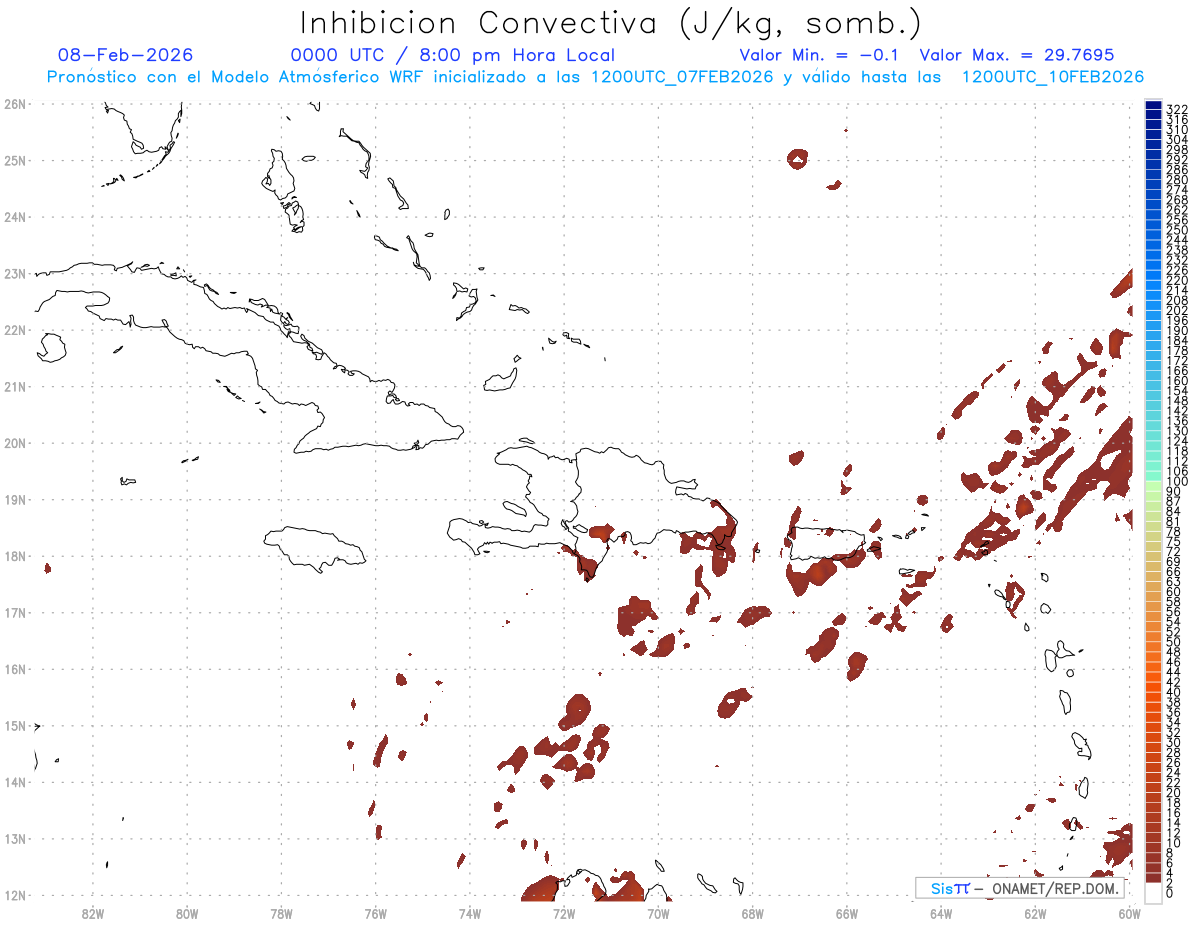The width and height of the screenshot is (1200, 927).
Task: Click the 18N latitude label
Action: pos(14,556)
